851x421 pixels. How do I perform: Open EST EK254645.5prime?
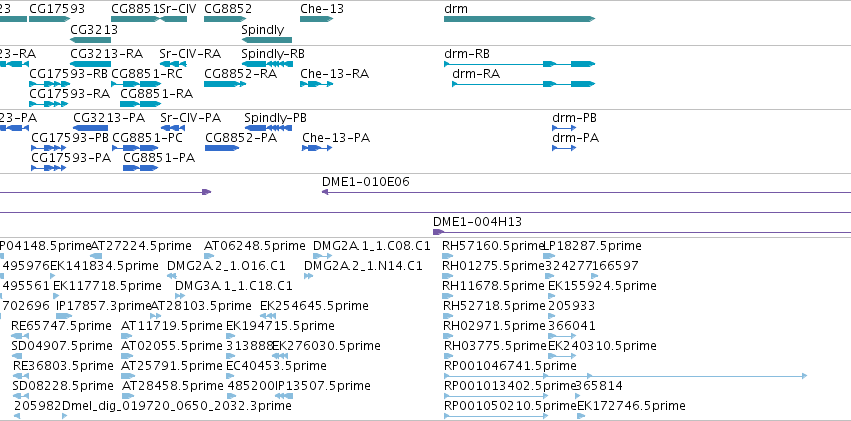(x=314, y=305)
